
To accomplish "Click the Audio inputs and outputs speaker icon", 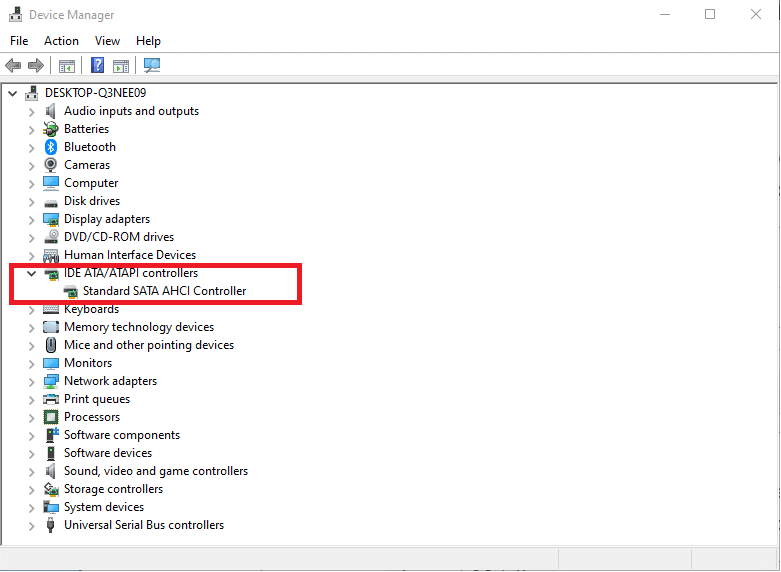I will pos(50,111).
